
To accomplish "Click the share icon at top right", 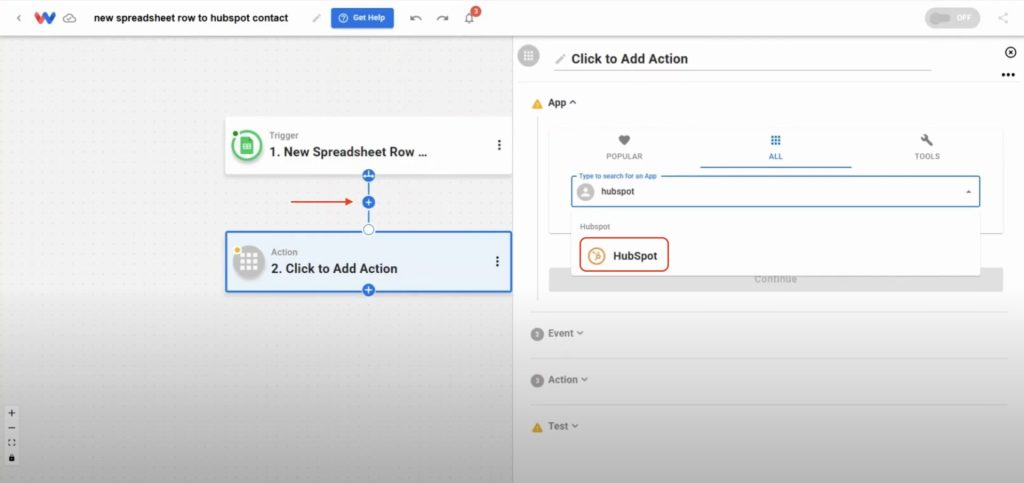I will 1003,18.
